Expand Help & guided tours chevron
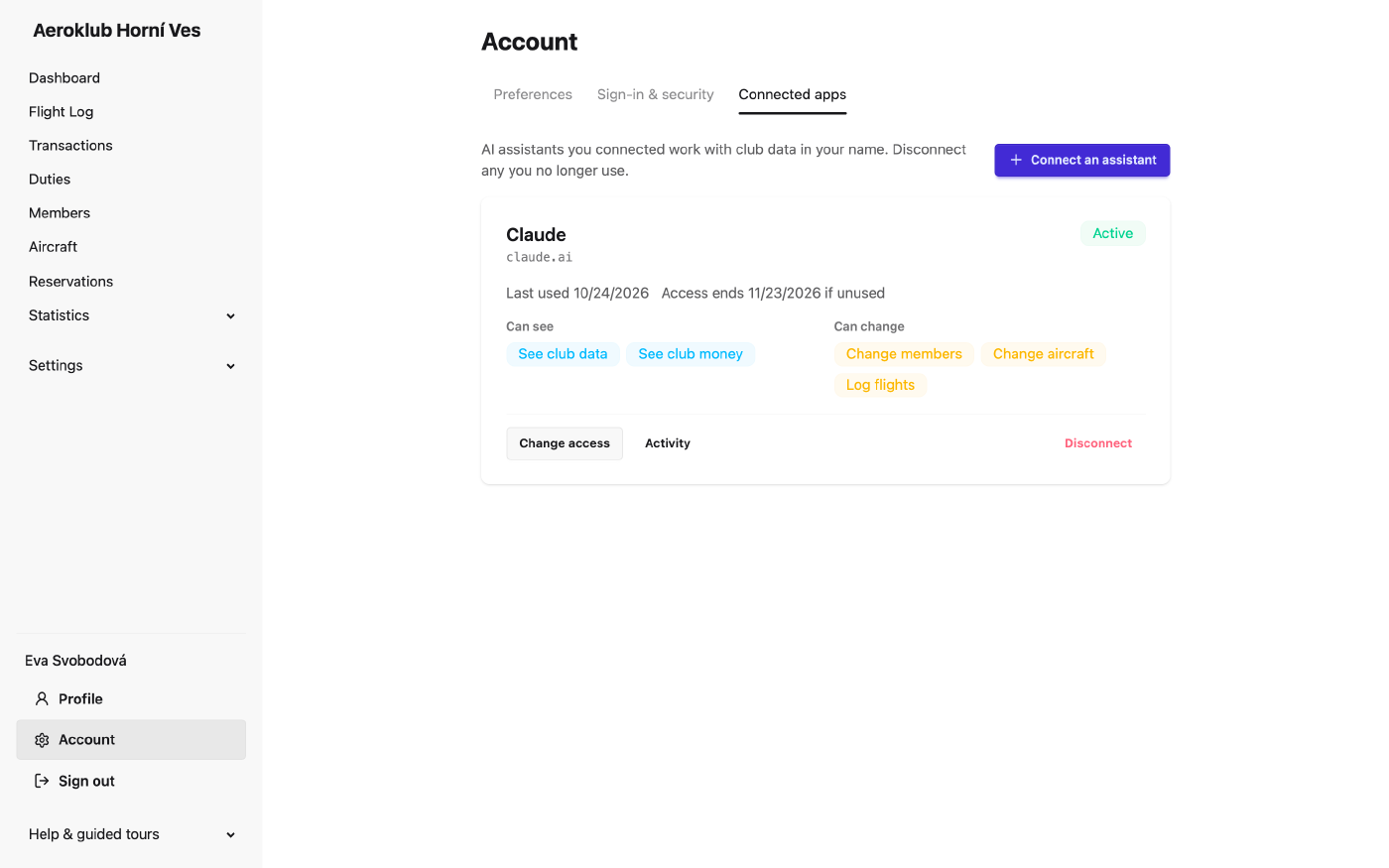 click(x=231, y=835)
